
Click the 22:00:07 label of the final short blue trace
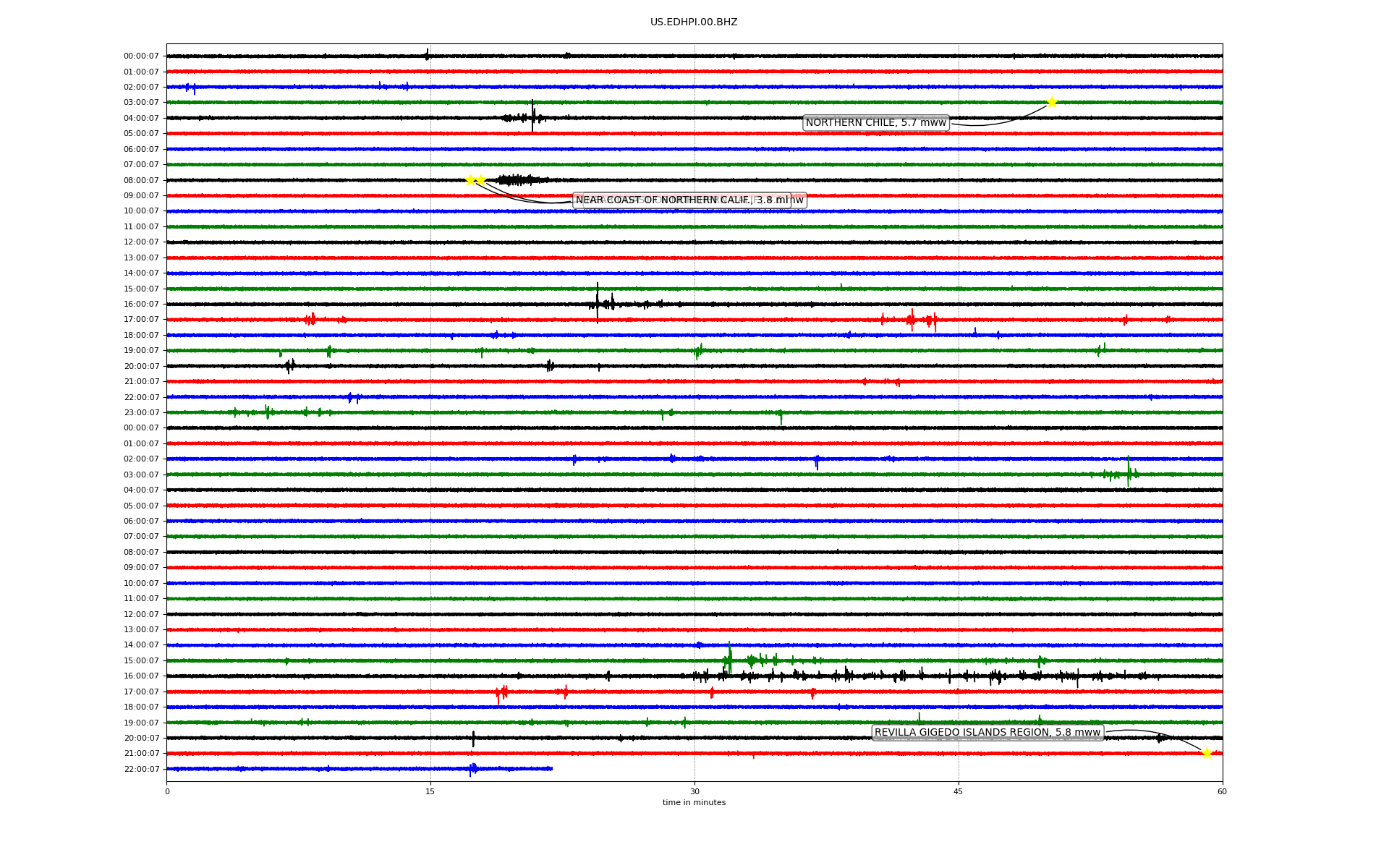click(x=141, y=770)
